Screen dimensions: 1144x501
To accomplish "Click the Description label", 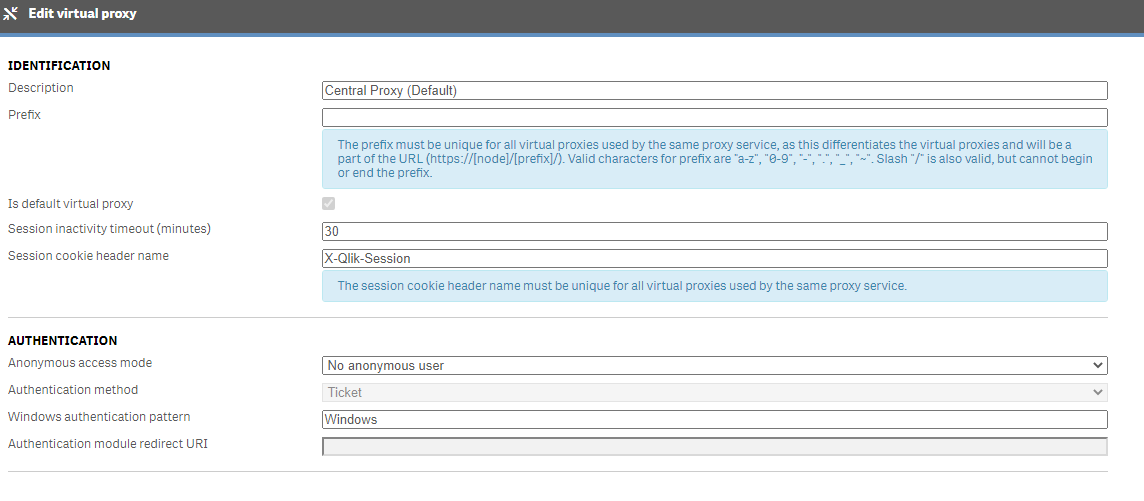I will click(41, 88).
